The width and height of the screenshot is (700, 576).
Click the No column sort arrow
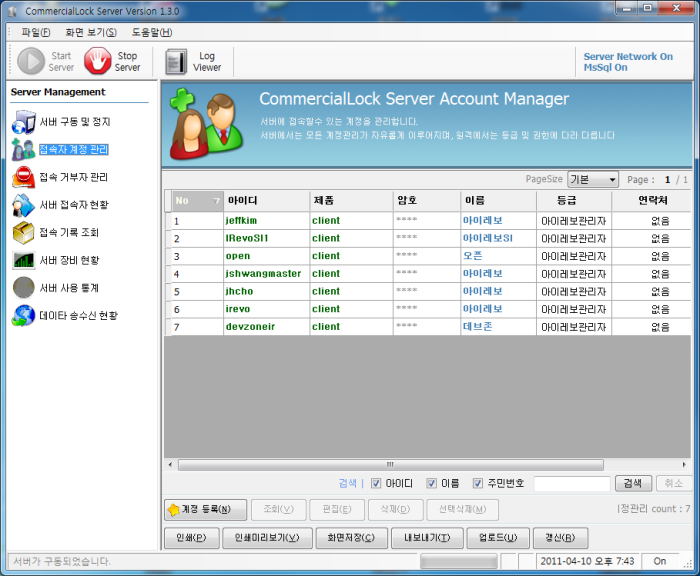[216, 200]
